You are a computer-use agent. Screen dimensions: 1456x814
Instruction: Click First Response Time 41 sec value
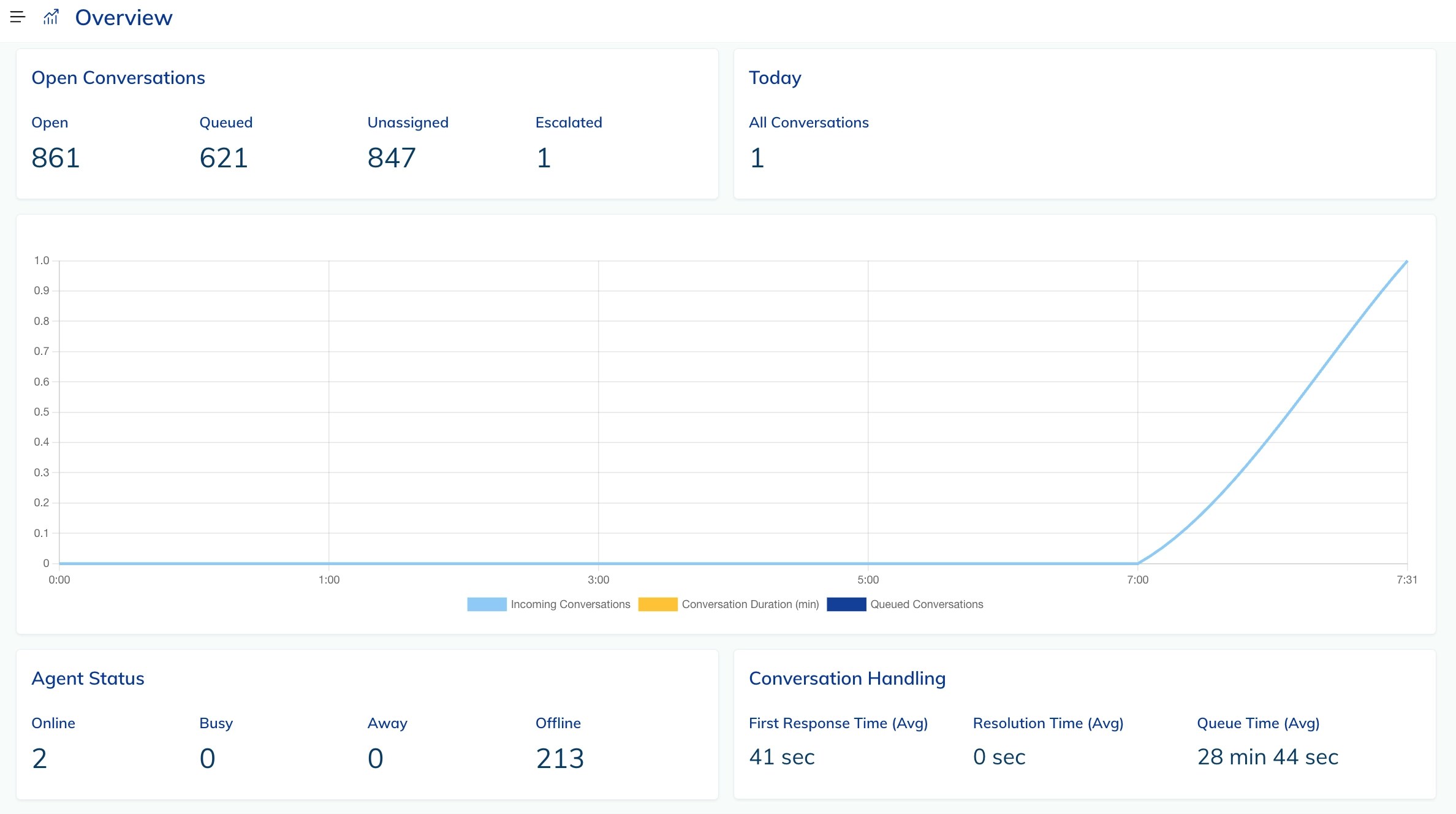(x=781, y=757)
